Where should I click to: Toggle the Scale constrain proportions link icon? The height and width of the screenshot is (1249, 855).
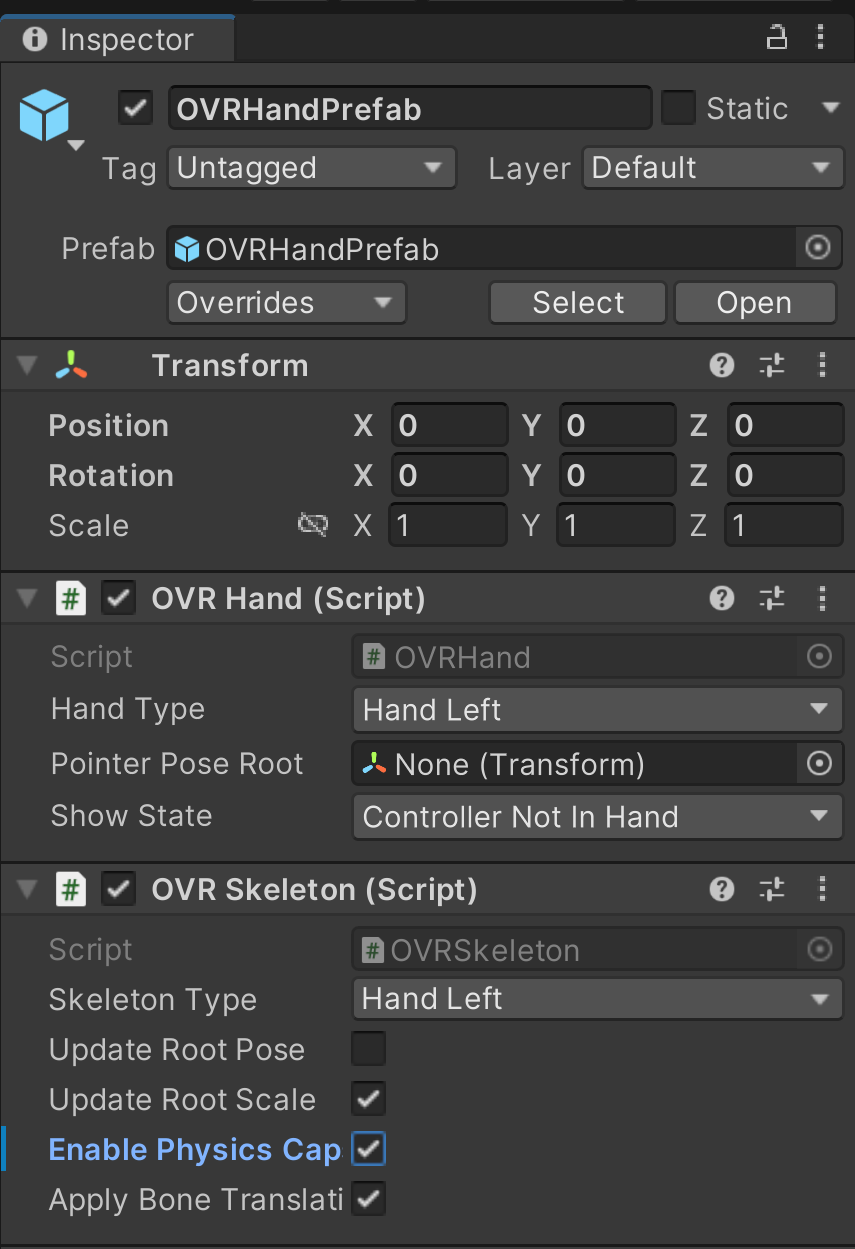pos(313,525)
